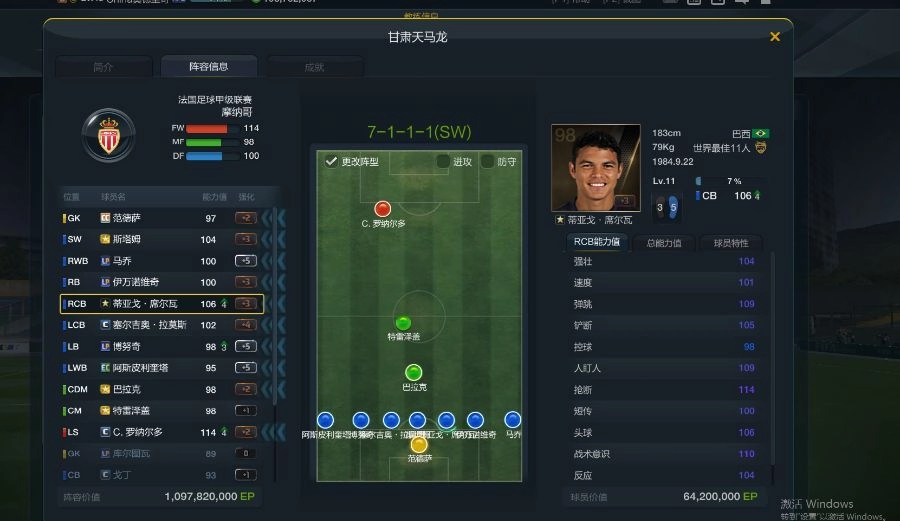The width and height of the screenshot is (900, 521).
Task: Click 蒂亚戈·席尔瓦 player card portrait
Action: tap(596, 168)
